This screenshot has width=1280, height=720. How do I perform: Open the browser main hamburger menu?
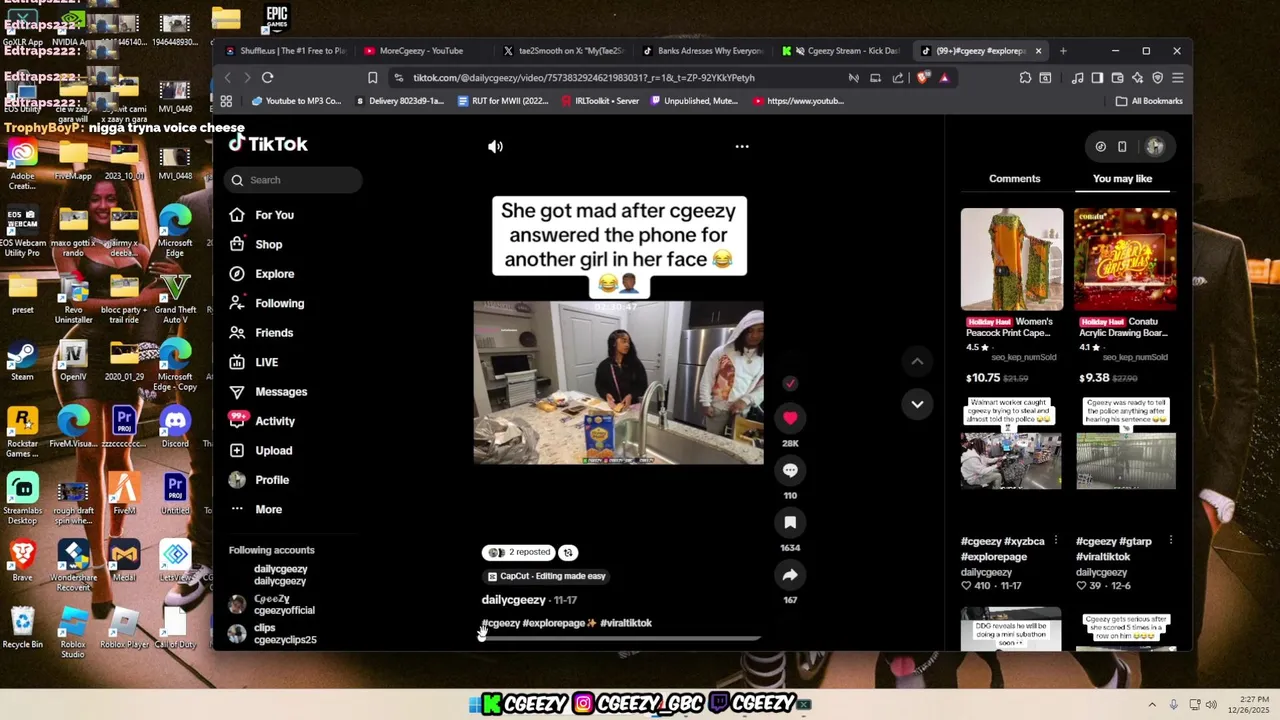coord(1177,77)
